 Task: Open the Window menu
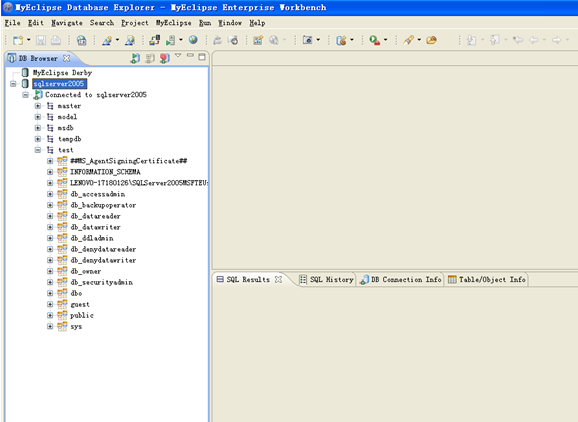pyautogui.click(x=230, y=23)
